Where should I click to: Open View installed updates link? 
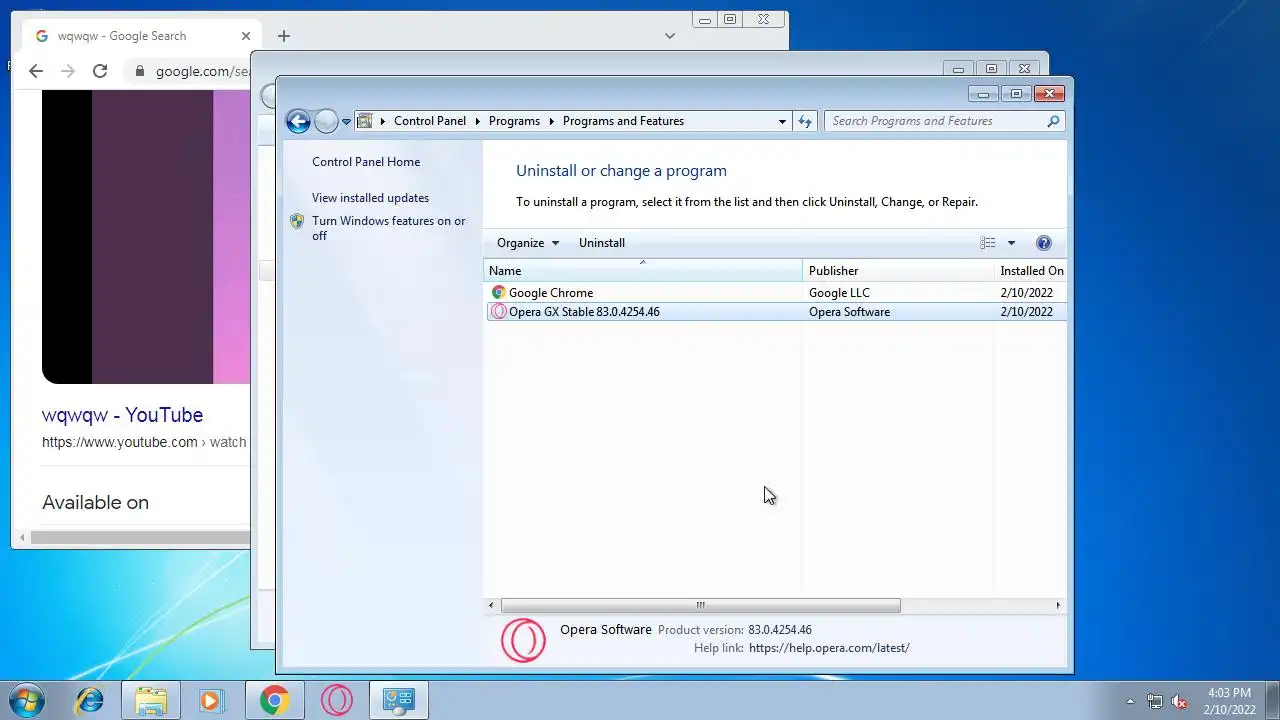coord(370,198)
